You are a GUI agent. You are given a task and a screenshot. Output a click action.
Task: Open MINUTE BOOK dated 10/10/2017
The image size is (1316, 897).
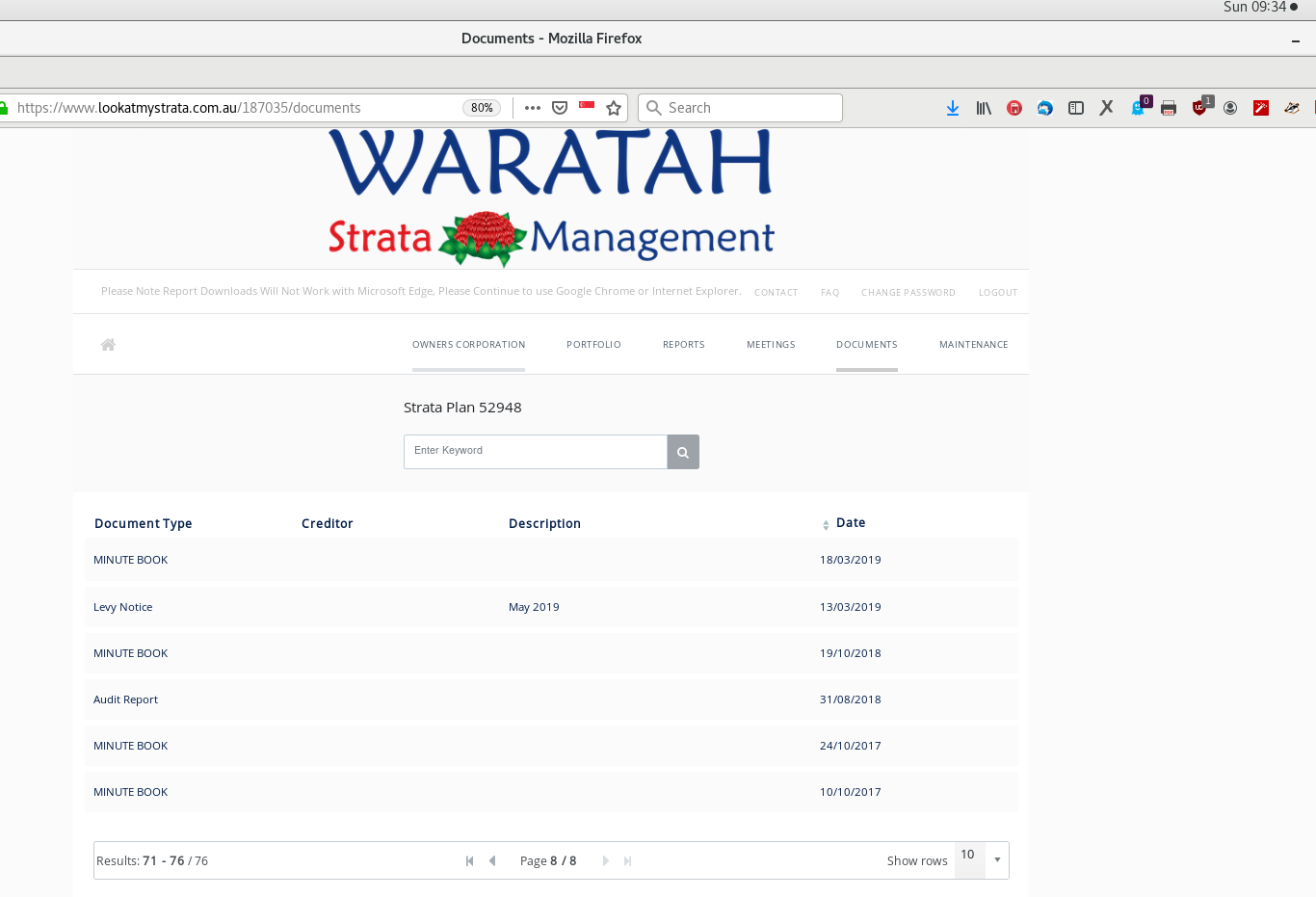pos(551,792)
